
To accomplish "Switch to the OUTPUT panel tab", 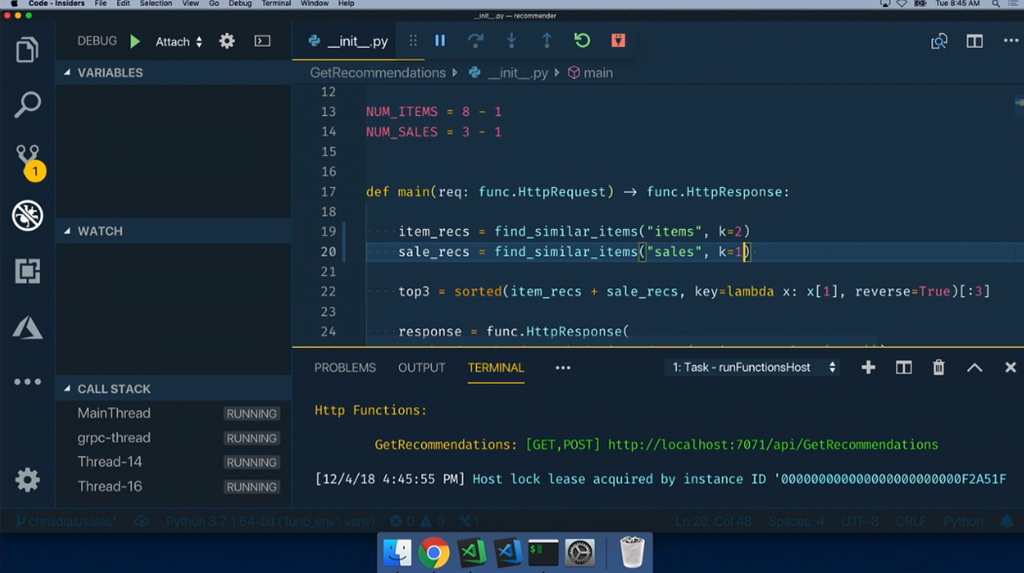I will (x=421, y=368).
